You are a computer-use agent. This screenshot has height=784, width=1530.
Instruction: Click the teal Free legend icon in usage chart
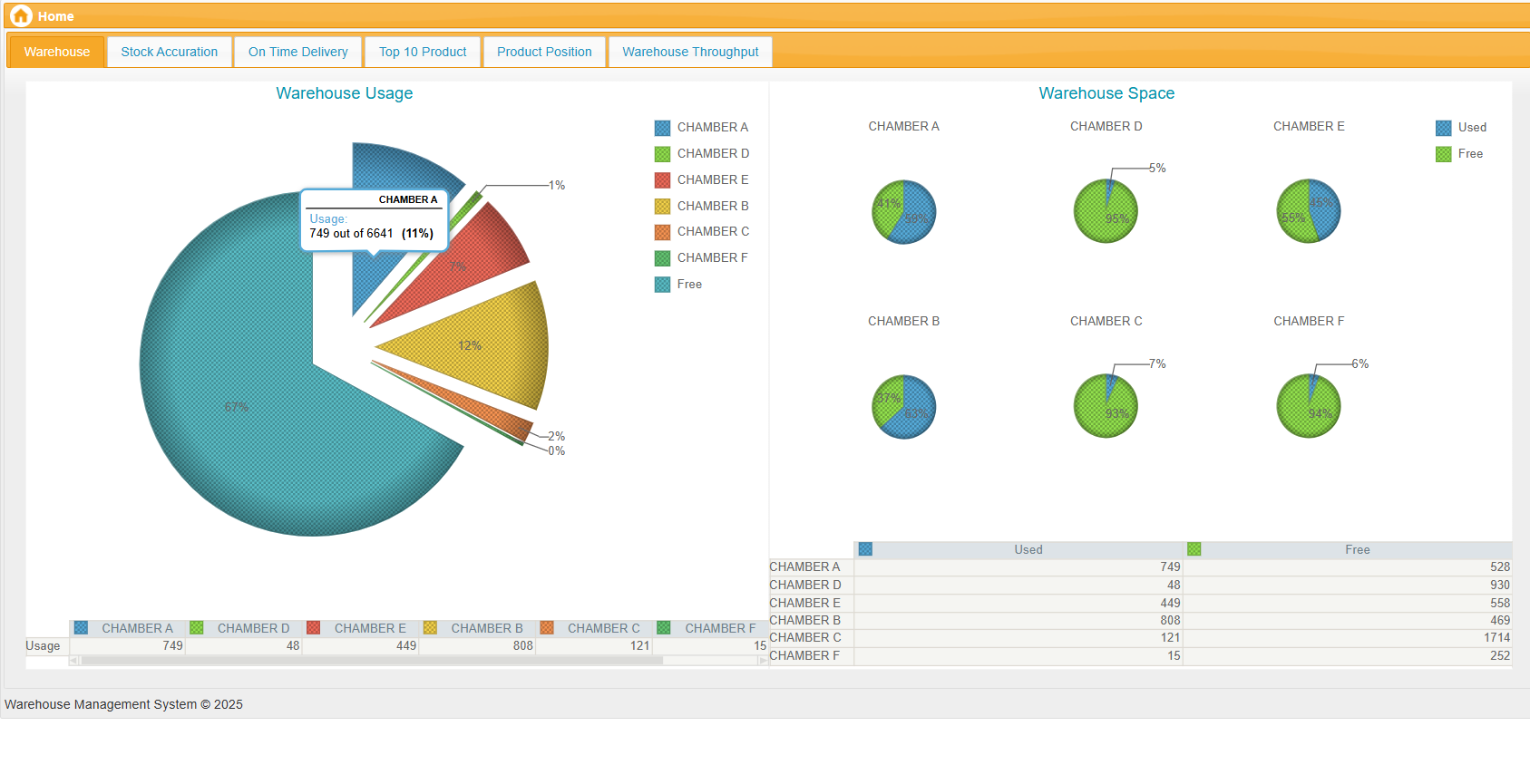[x=663, y=285]
